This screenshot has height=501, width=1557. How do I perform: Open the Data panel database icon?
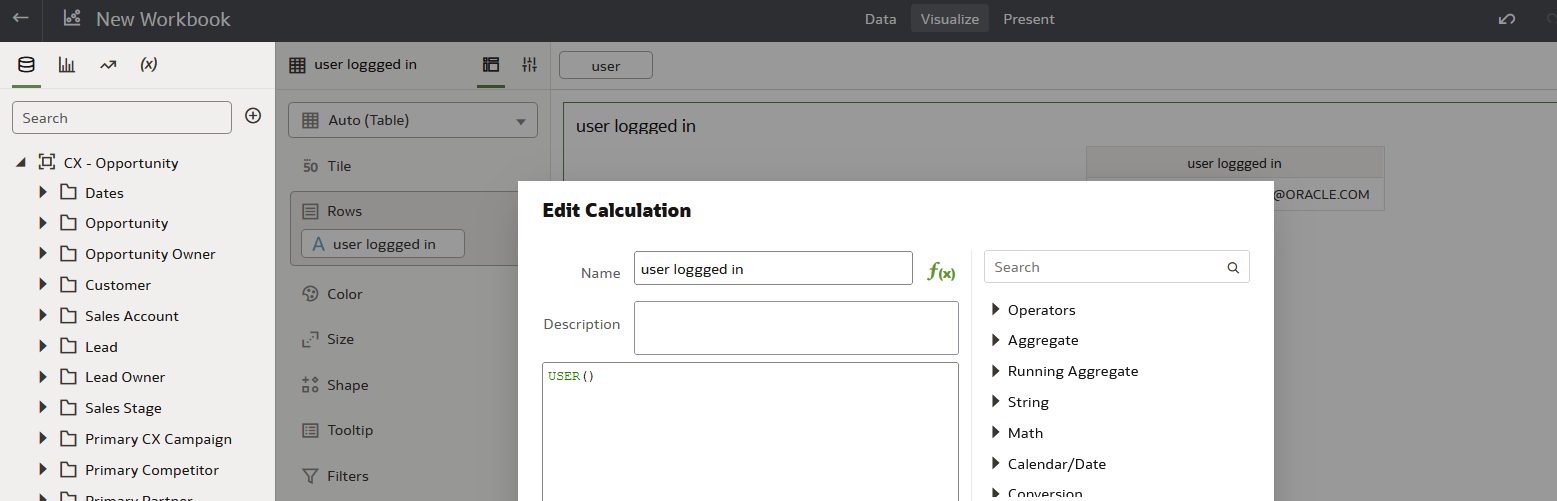point(26,65)
